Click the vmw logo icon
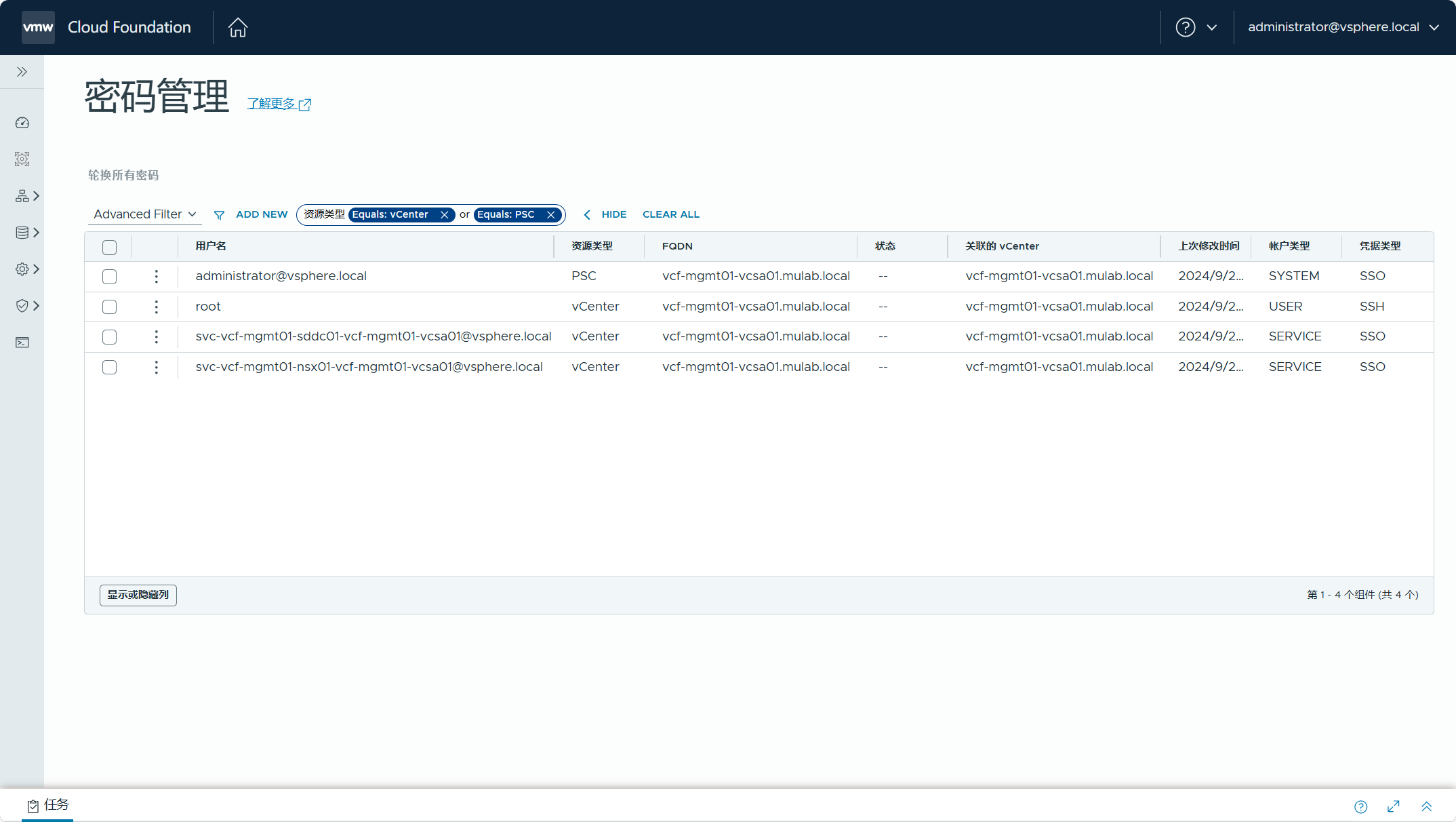 [38, 27]
